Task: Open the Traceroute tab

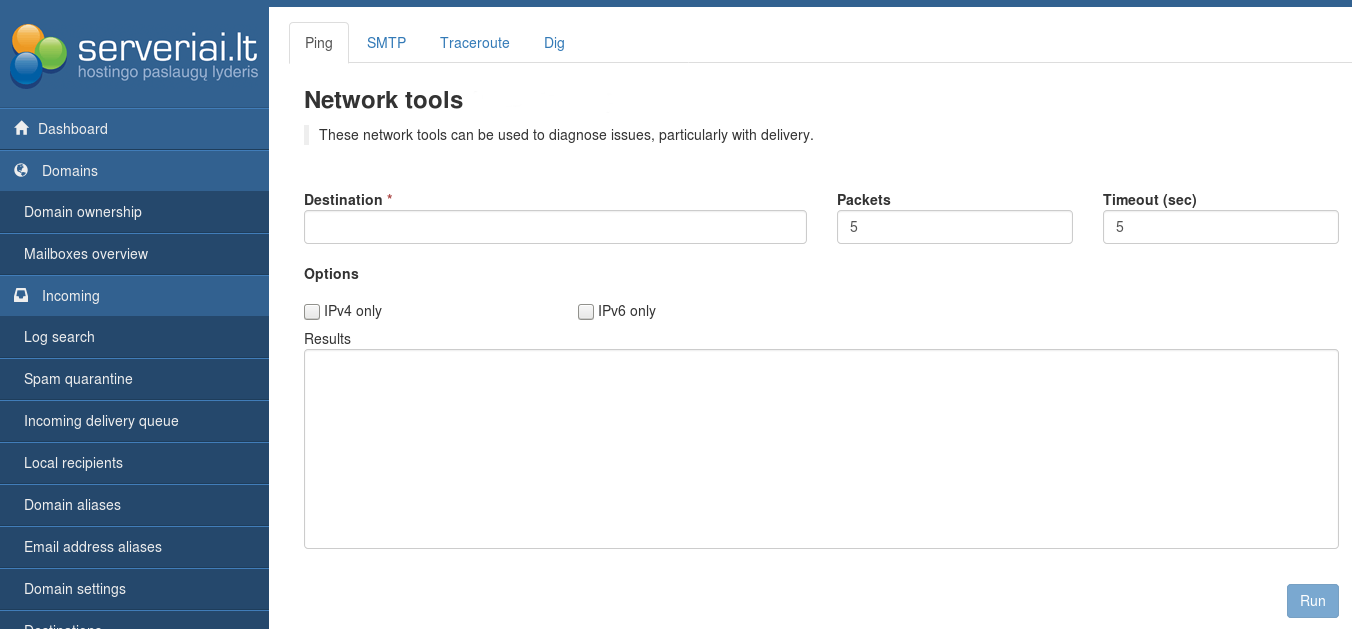Action: click(x=475, y=43)
